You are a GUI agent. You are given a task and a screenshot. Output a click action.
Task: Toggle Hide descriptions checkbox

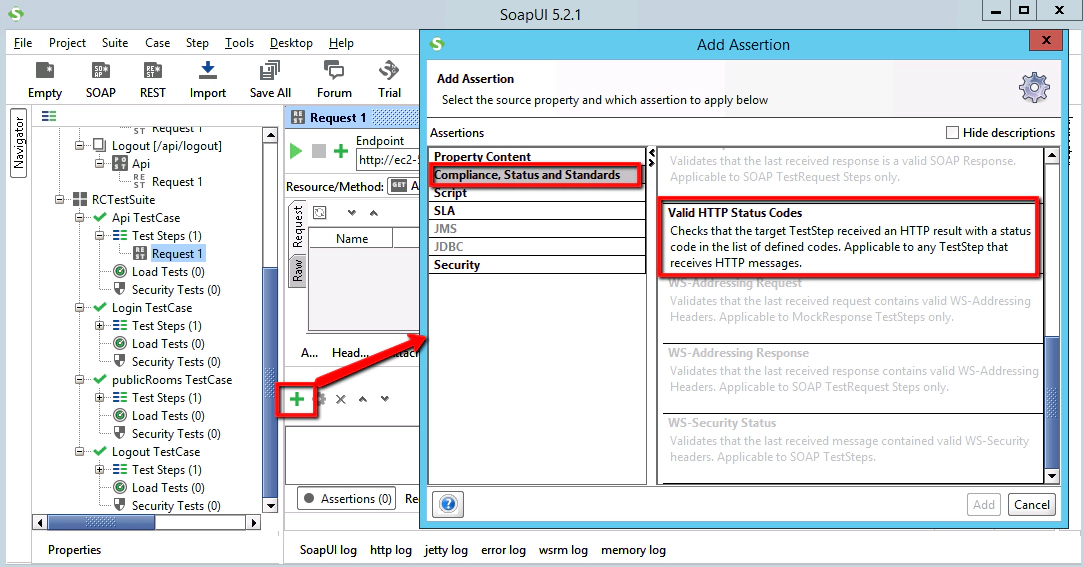pyautogui.click(x=952, y=132)
